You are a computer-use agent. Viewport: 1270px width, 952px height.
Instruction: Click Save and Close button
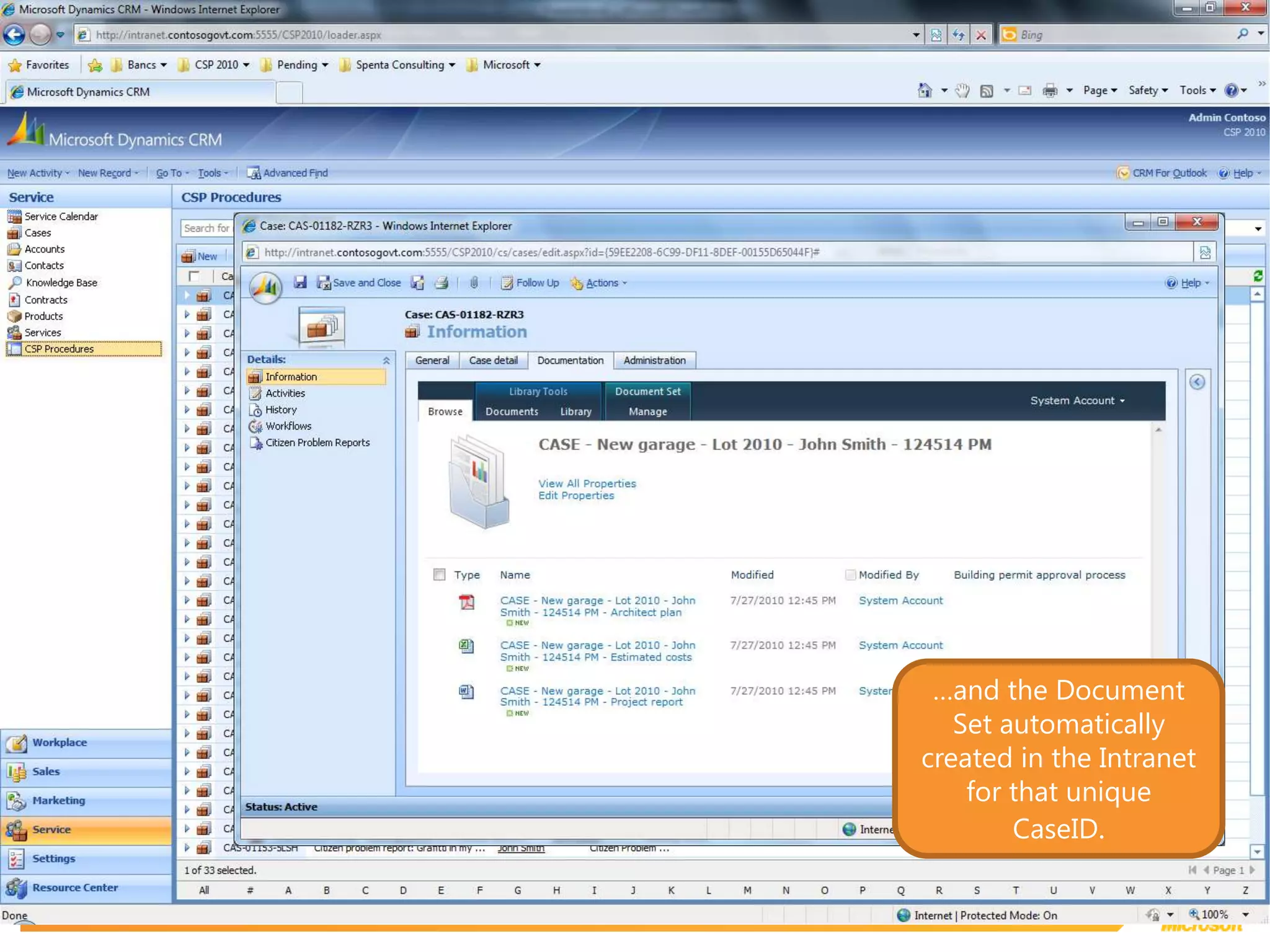coord(359,283)
